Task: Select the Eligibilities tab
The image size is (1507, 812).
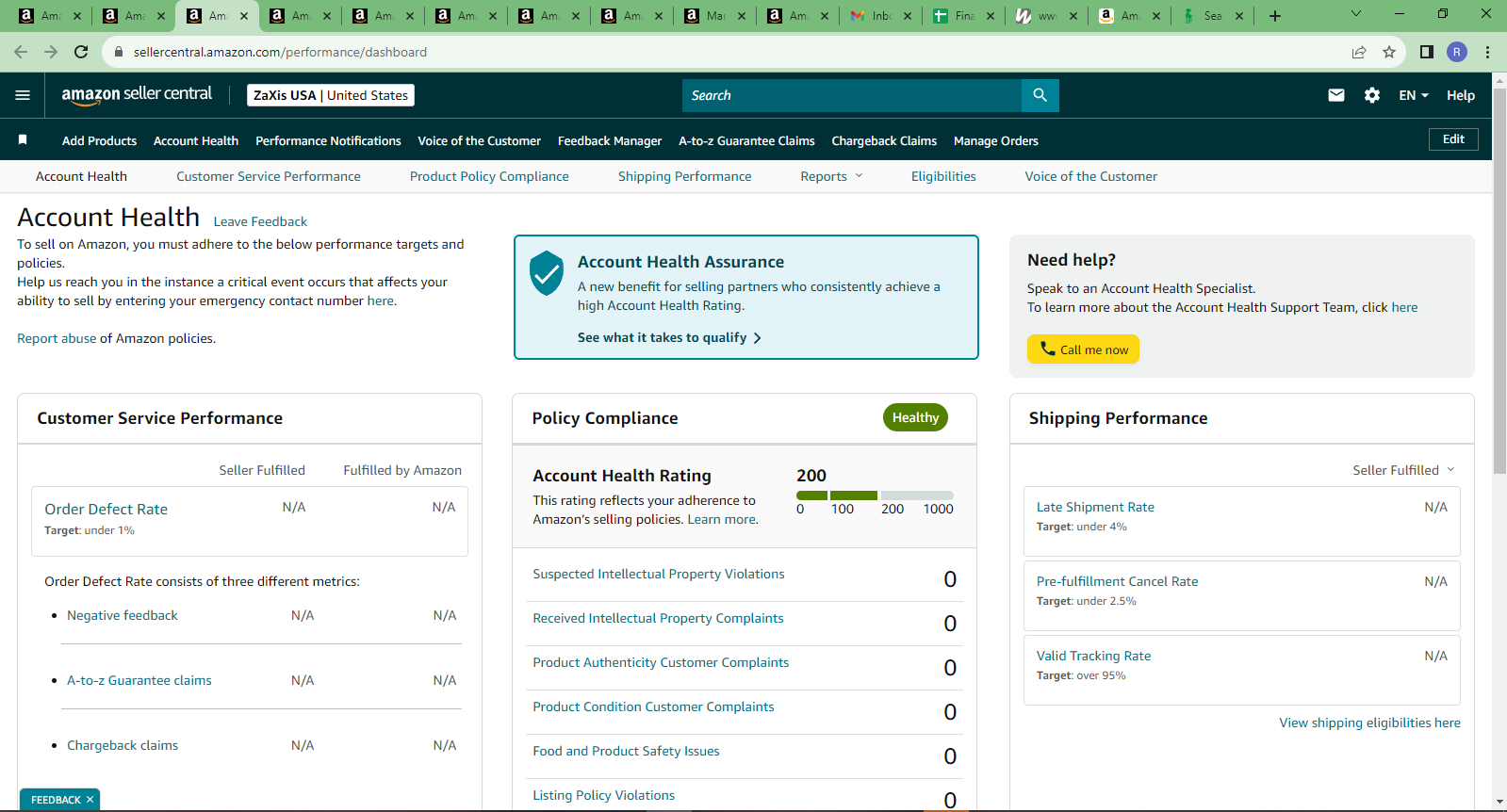Action: (943, 176)
